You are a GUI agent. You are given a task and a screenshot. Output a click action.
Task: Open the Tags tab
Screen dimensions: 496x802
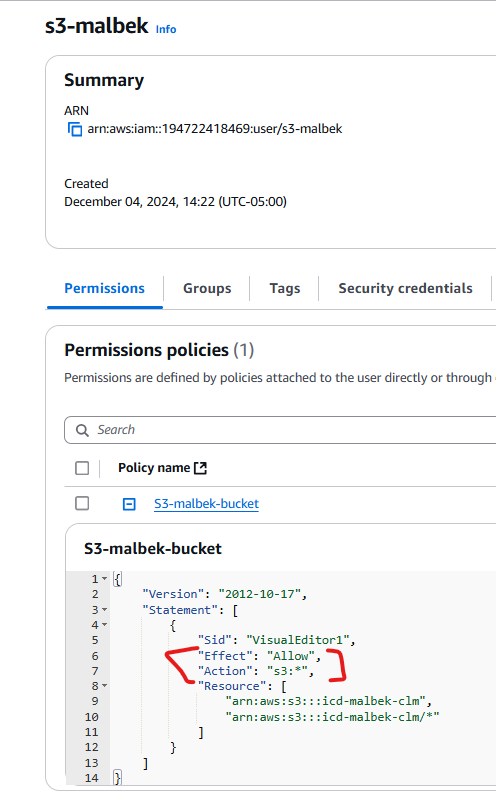tap(285, 288)
